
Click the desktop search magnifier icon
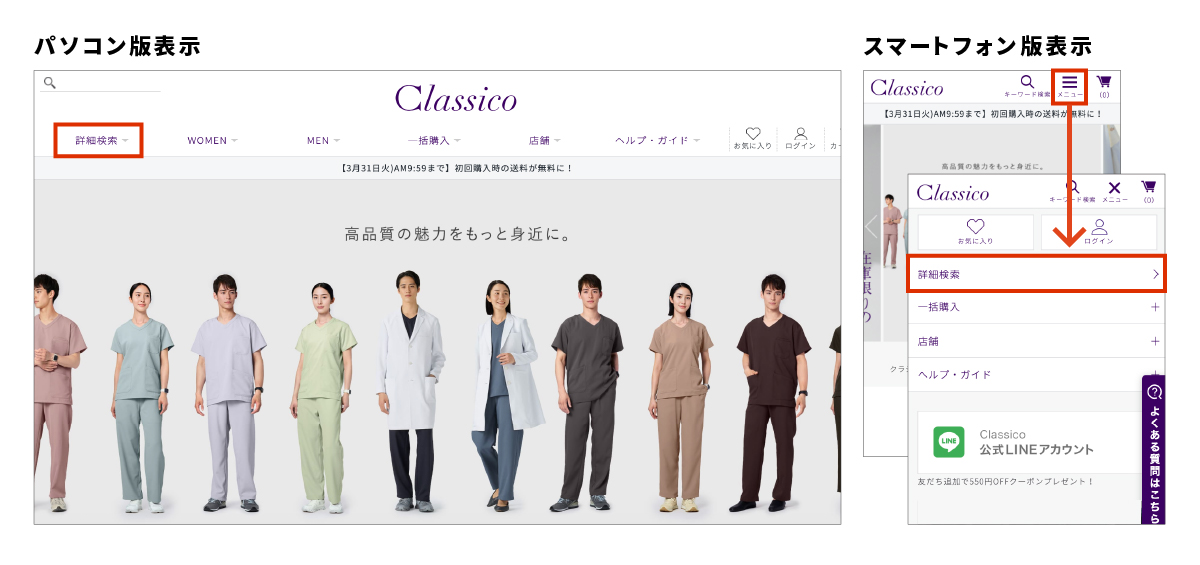click(49, 83)
